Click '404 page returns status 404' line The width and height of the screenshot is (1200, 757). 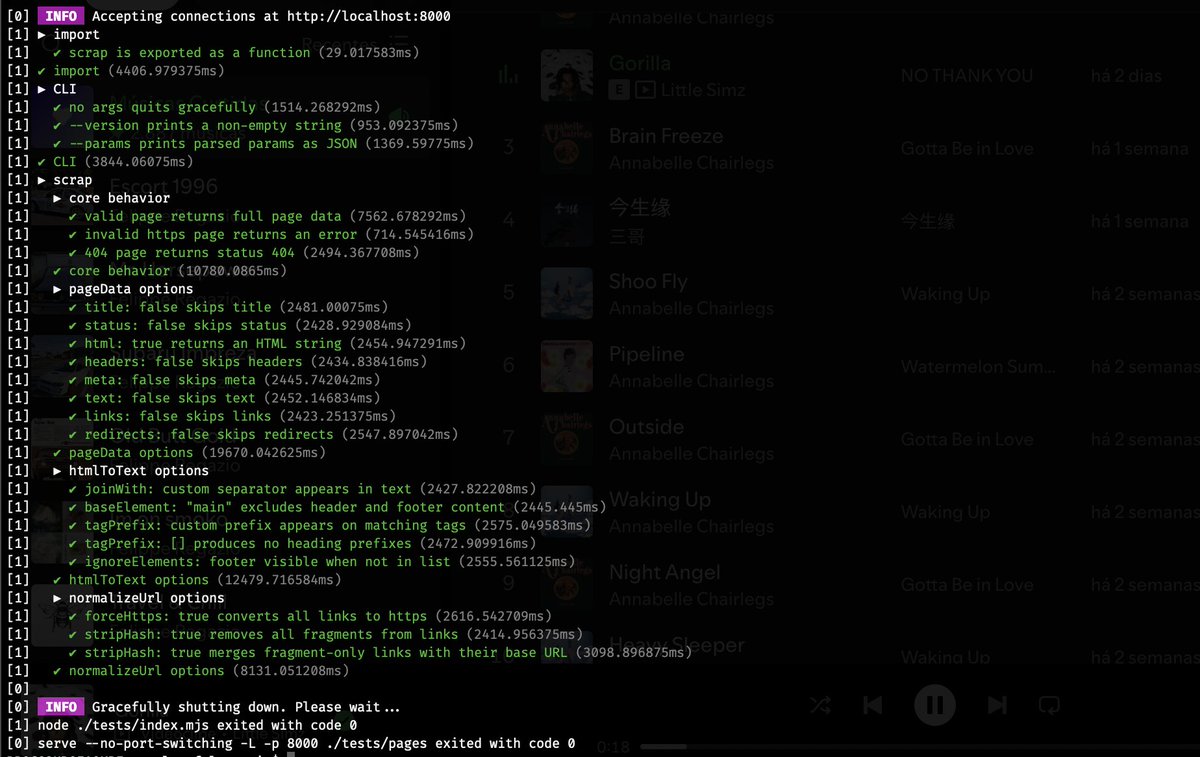[x=244, y=253]
